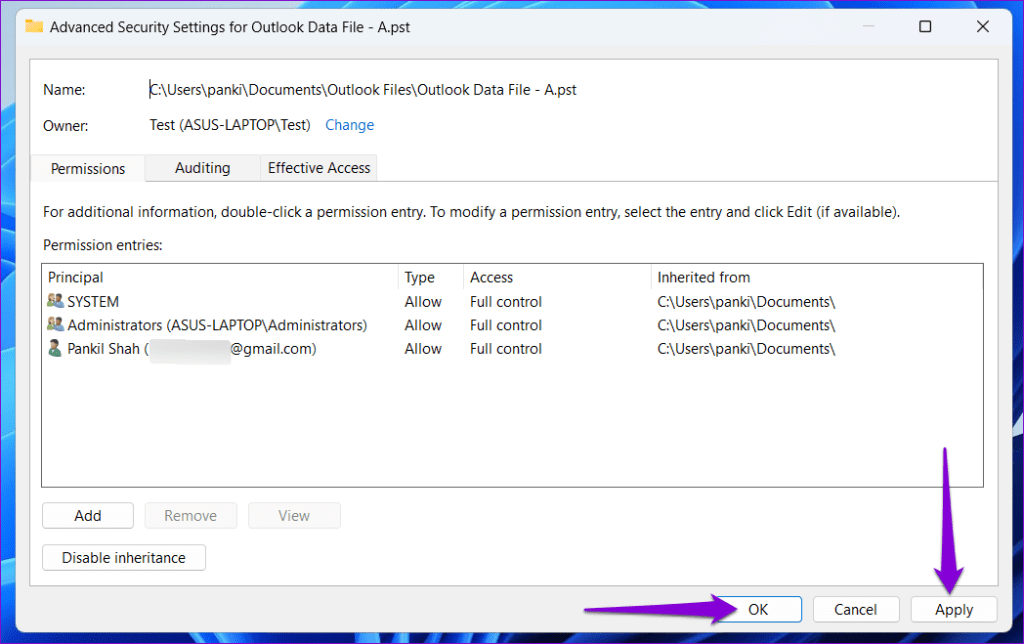Open the Permissions tab
This screenshot has width=1024, height=644.
(88, 169)
